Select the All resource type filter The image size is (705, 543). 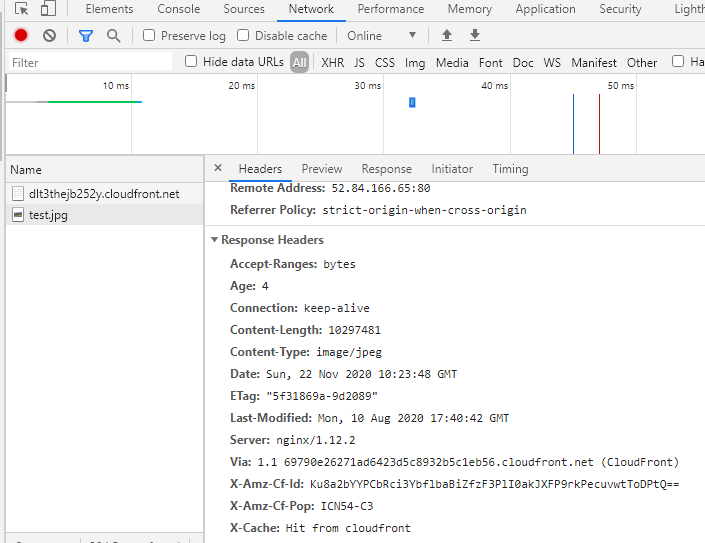[299, 62]
